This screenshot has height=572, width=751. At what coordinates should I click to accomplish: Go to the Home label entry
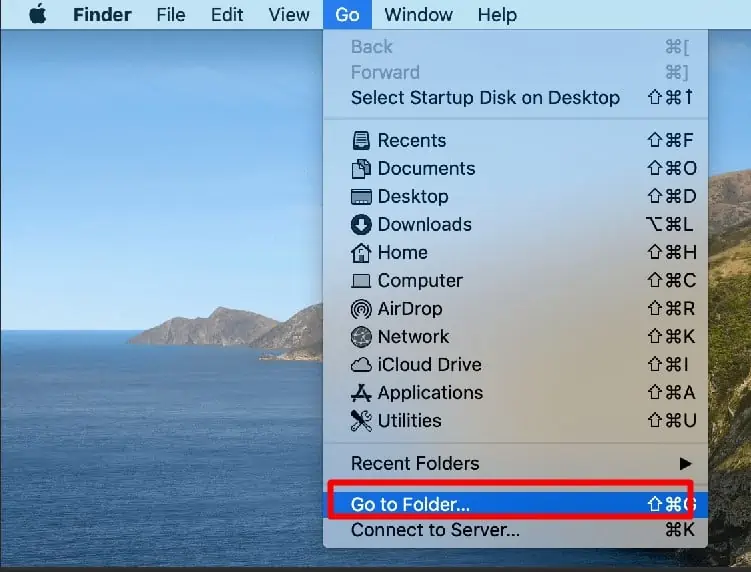click(x=403, y=253)
